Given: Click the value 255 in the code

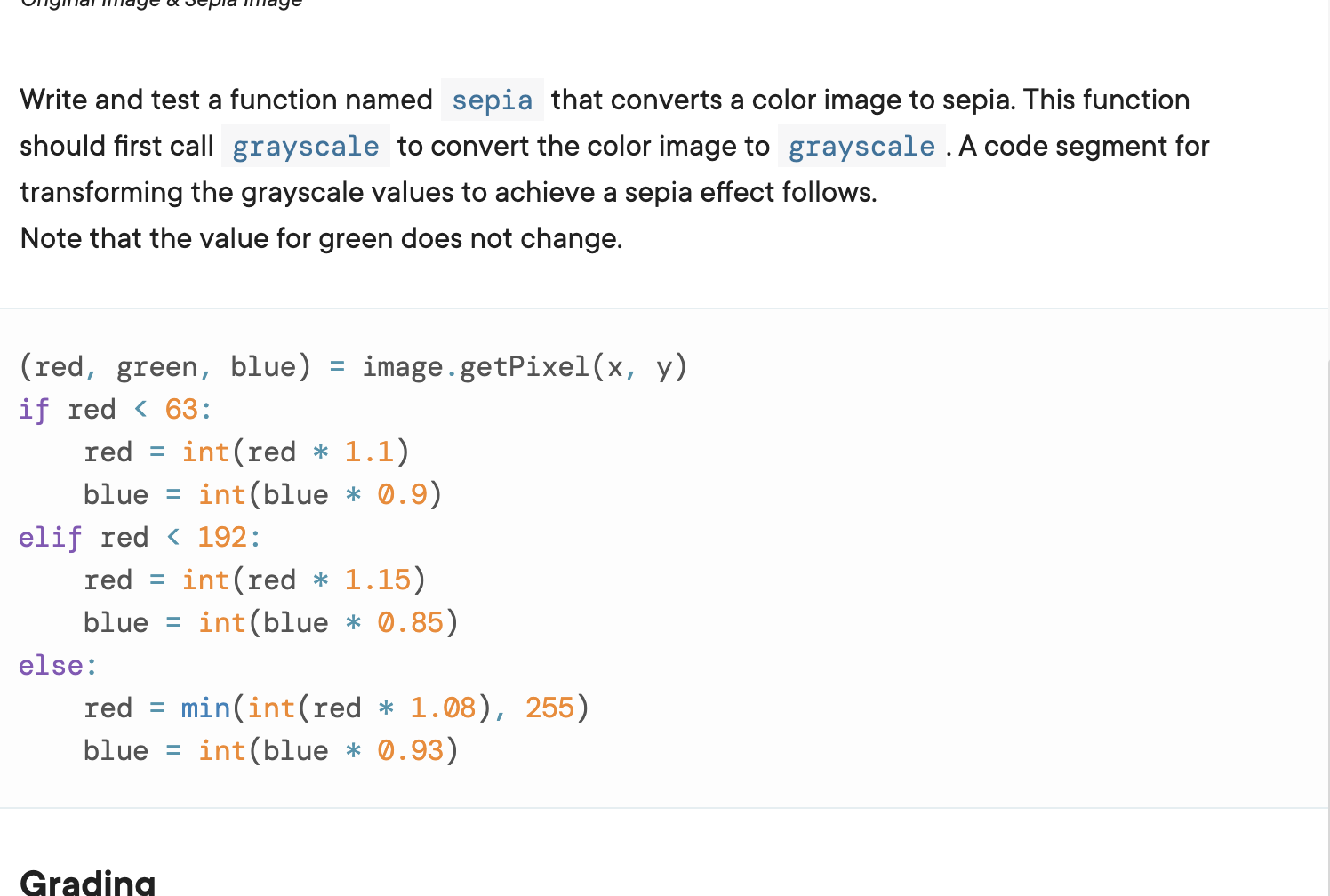Looking at the screenshot, I should pos(549,708).
